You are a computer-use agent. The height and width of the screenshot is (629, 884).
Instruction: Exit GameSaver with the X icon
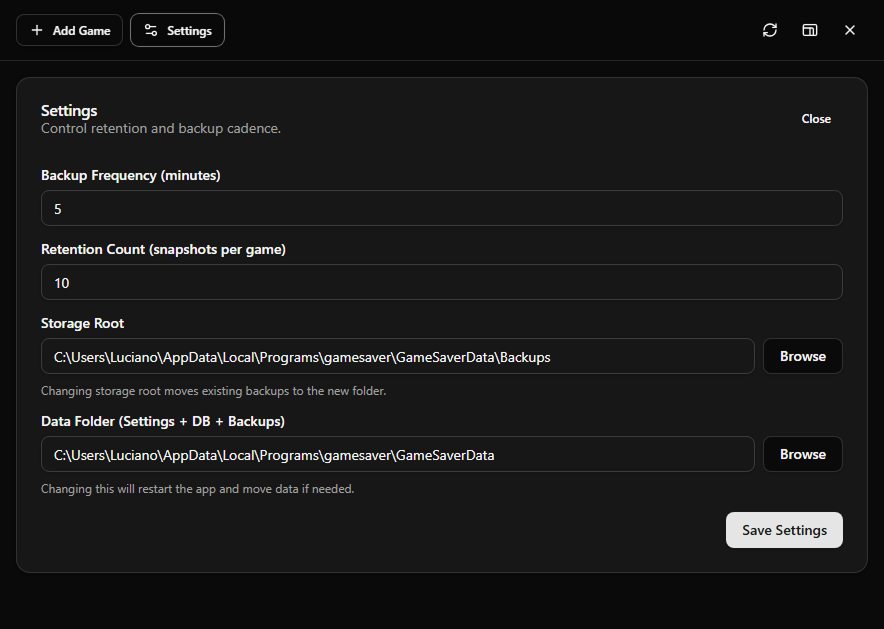click(849, 30)
